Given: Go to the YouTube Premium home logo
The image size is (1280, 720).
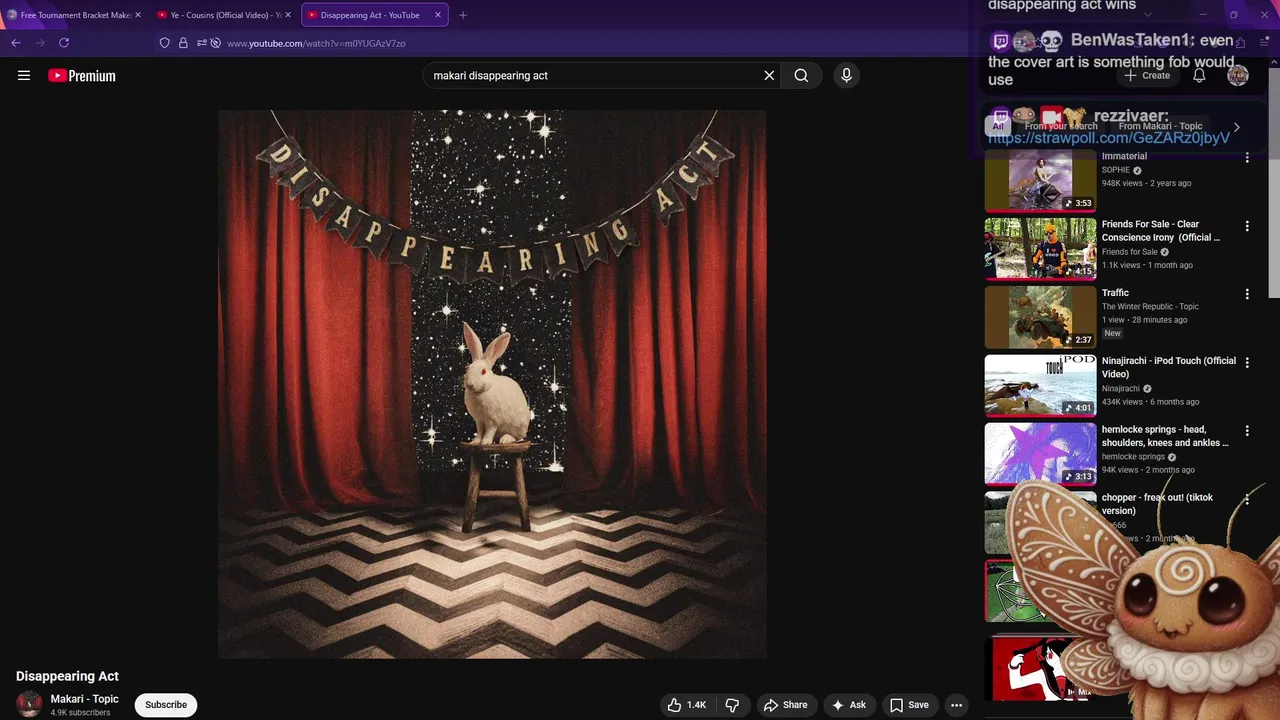Looking at the screenshot, I should coord(82,76).
